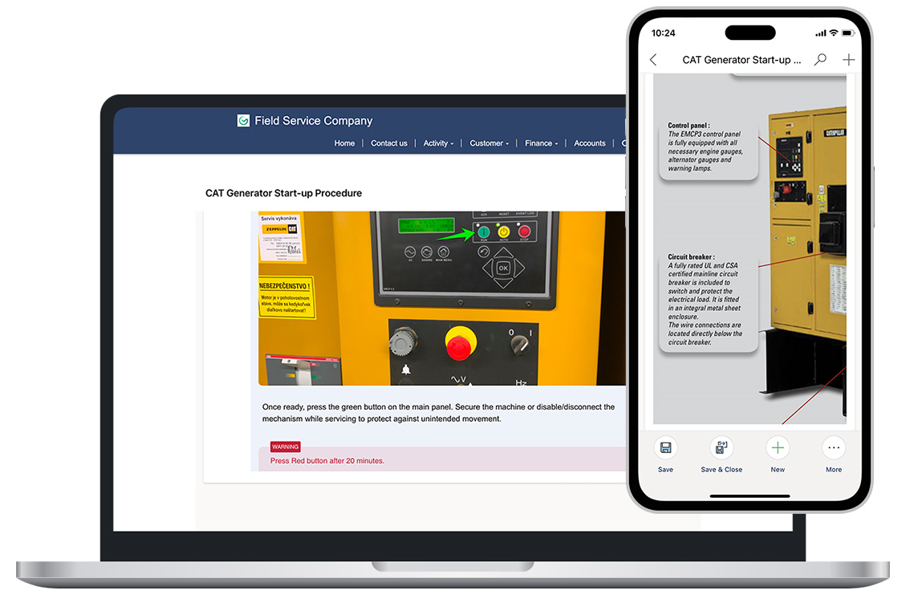The height and width of the screenshot is (598, 905).
Task: Tap the plus icon in phone header
Action: 848,60
